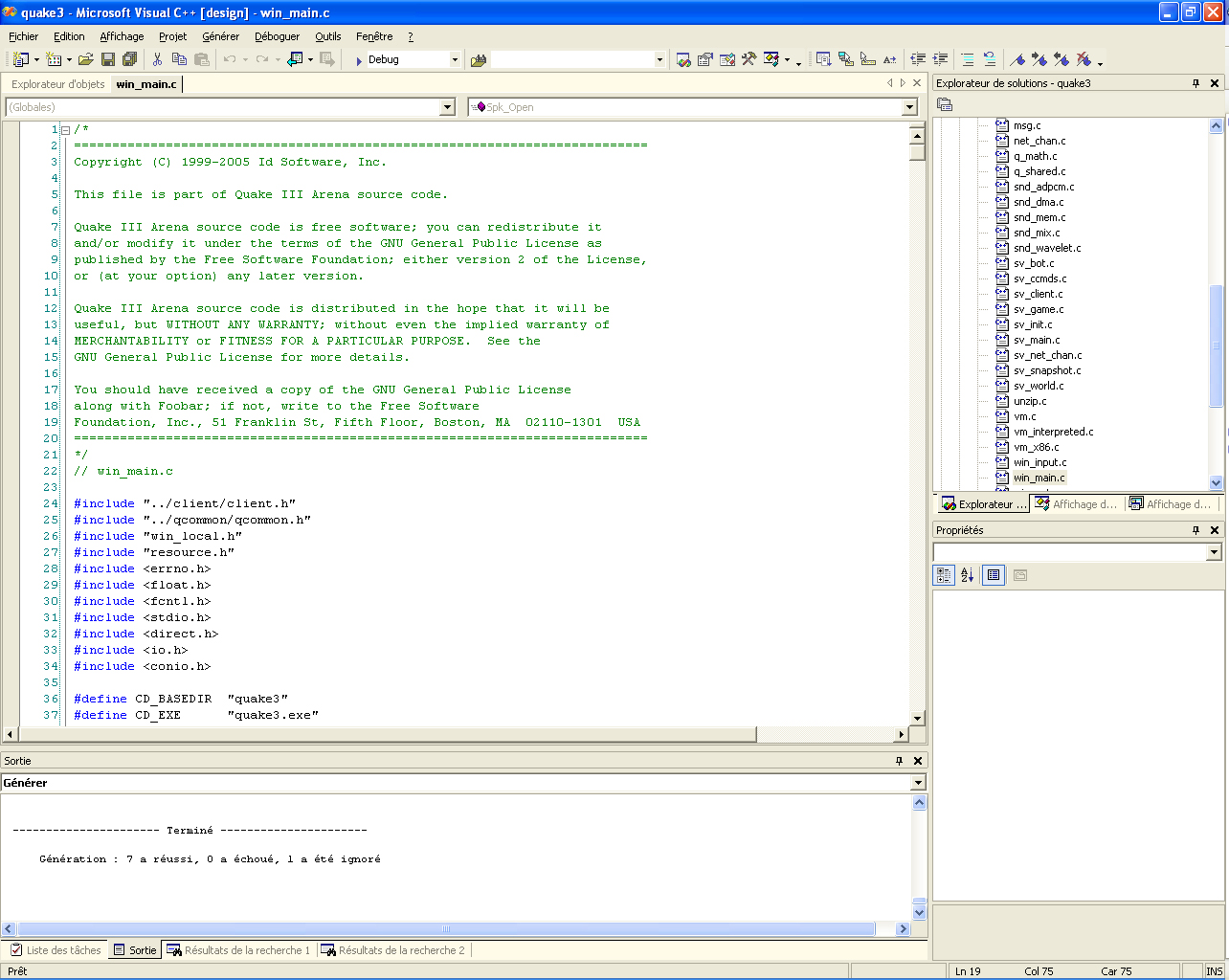This screenshot has height=980, width=1229.
Task: Toggle auto-hide pin on Solution Explorer panel
Action: 1195,83
